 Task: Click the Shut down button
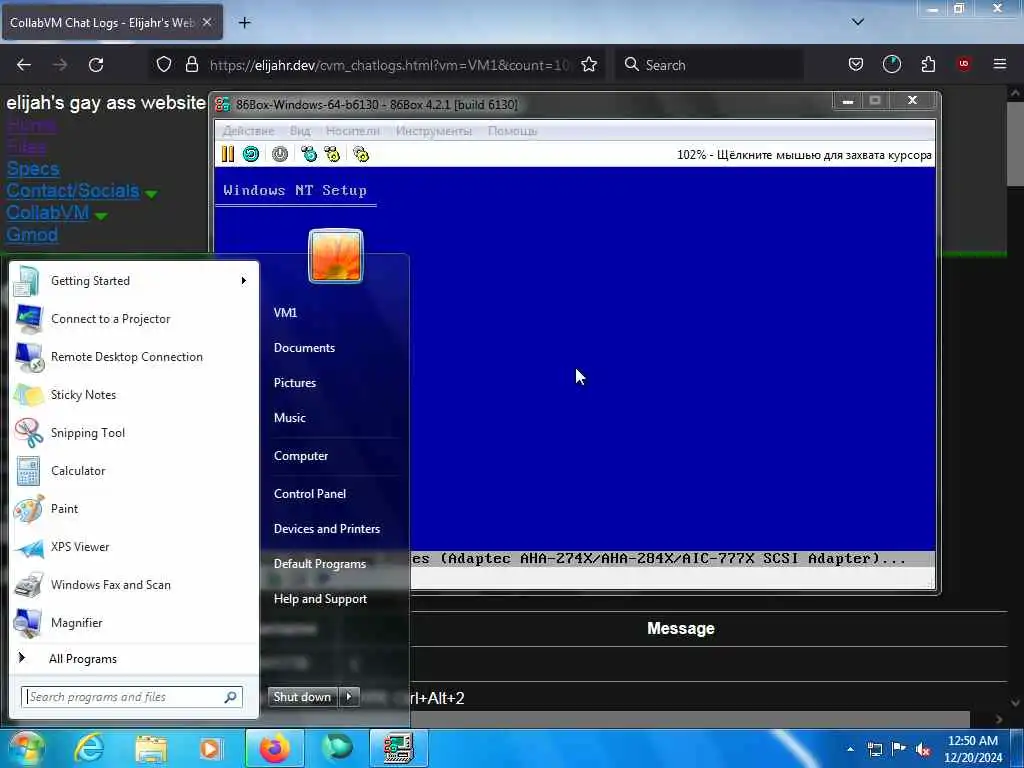303,697
